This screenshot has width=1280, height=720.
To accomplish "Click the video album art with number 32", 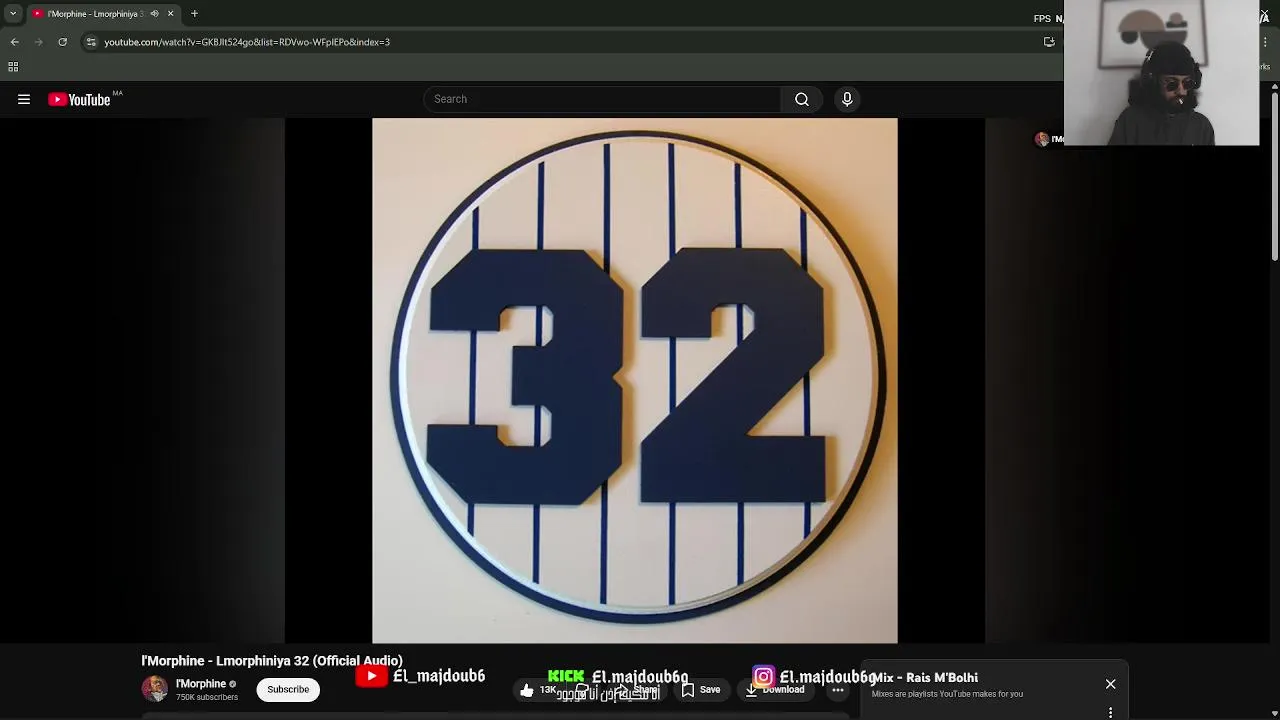I will [635, 381].
